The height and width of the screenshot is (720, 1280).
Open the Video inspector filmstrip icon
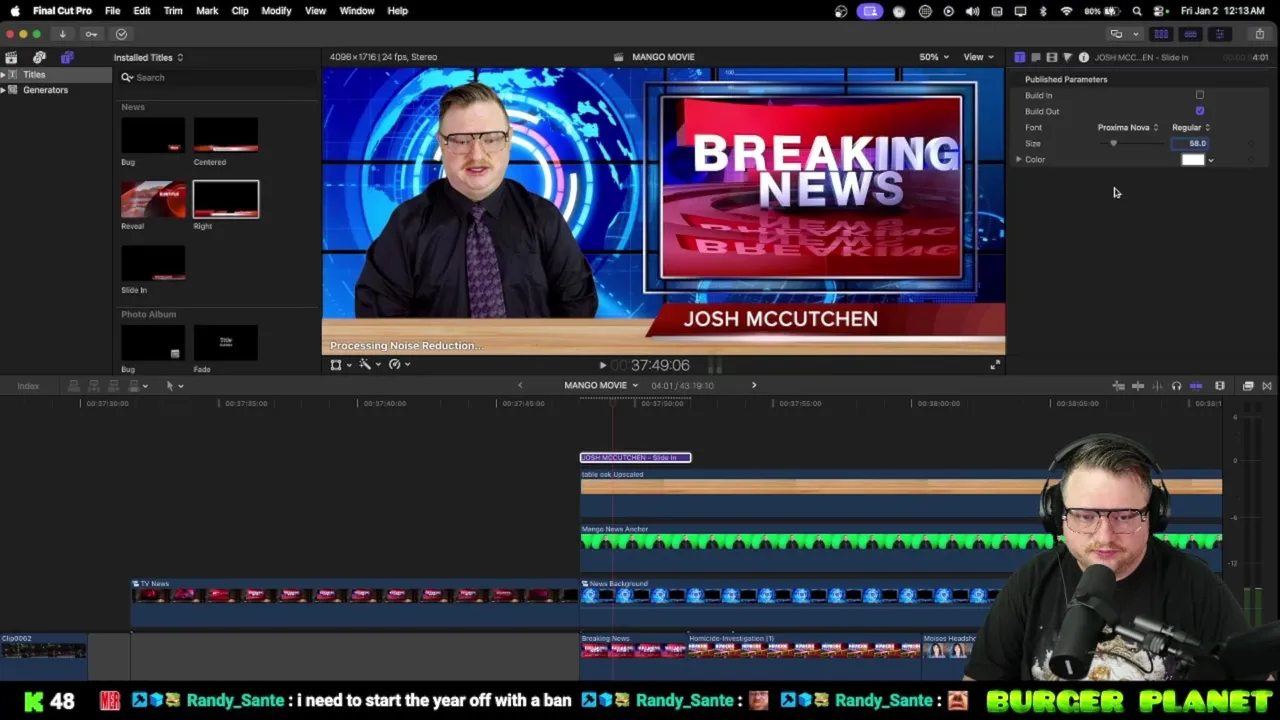point(1051,57)
